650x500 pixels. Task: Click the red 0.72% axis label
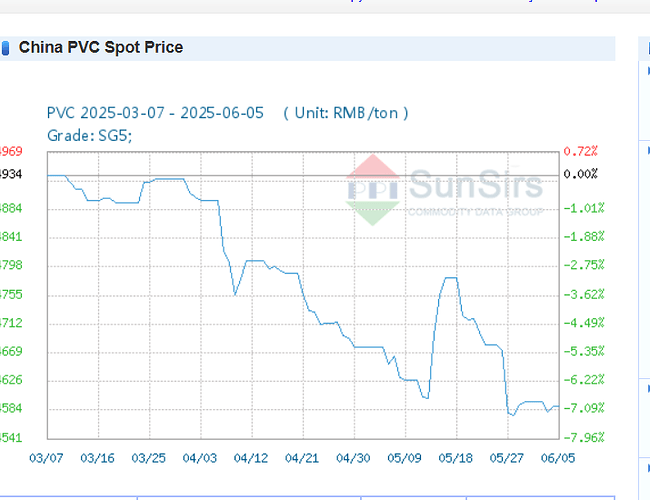(582, 151)
